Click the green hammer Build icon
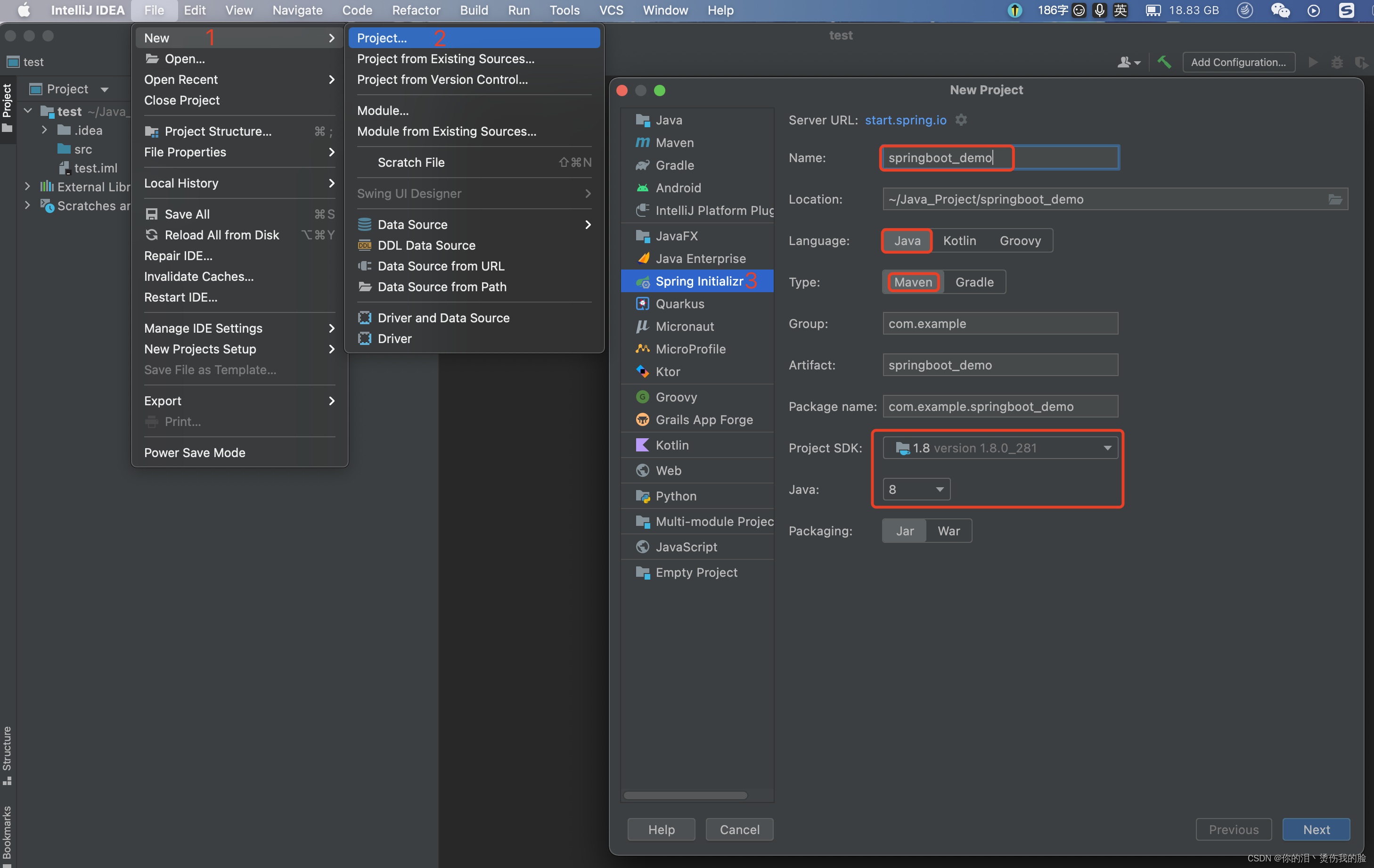Image resolution: width=1374 pixels, height=868 pixels. click(1163, 62)
